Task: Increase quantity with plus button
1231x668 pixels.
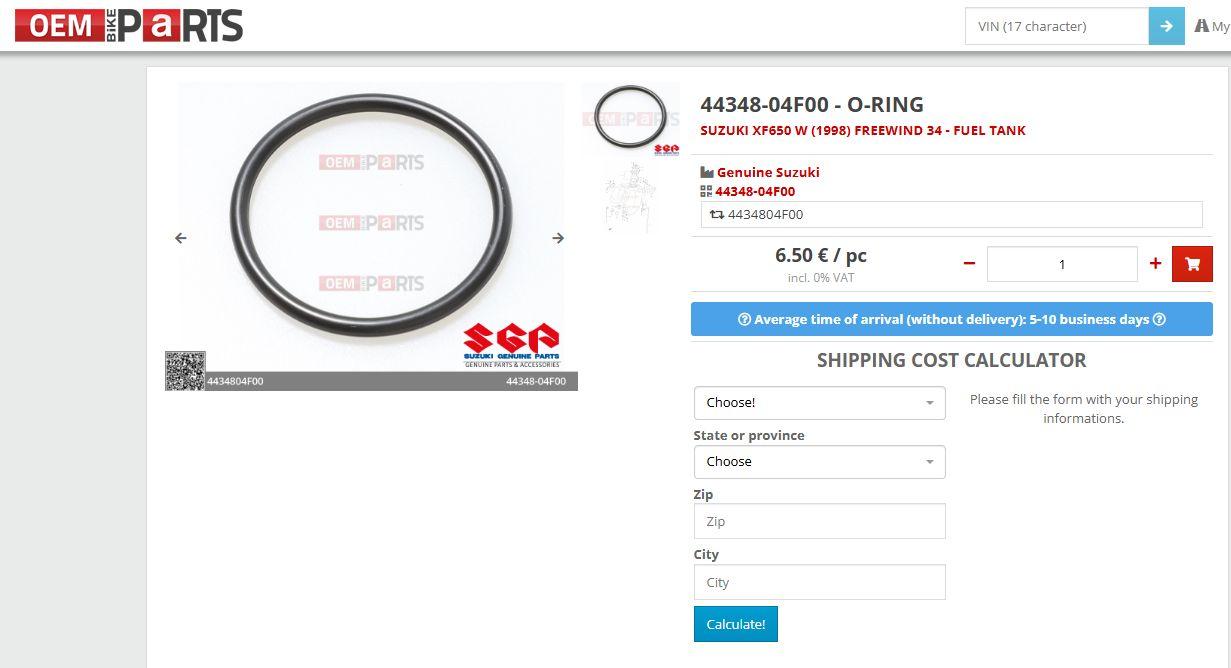Action: (1155, 264)
